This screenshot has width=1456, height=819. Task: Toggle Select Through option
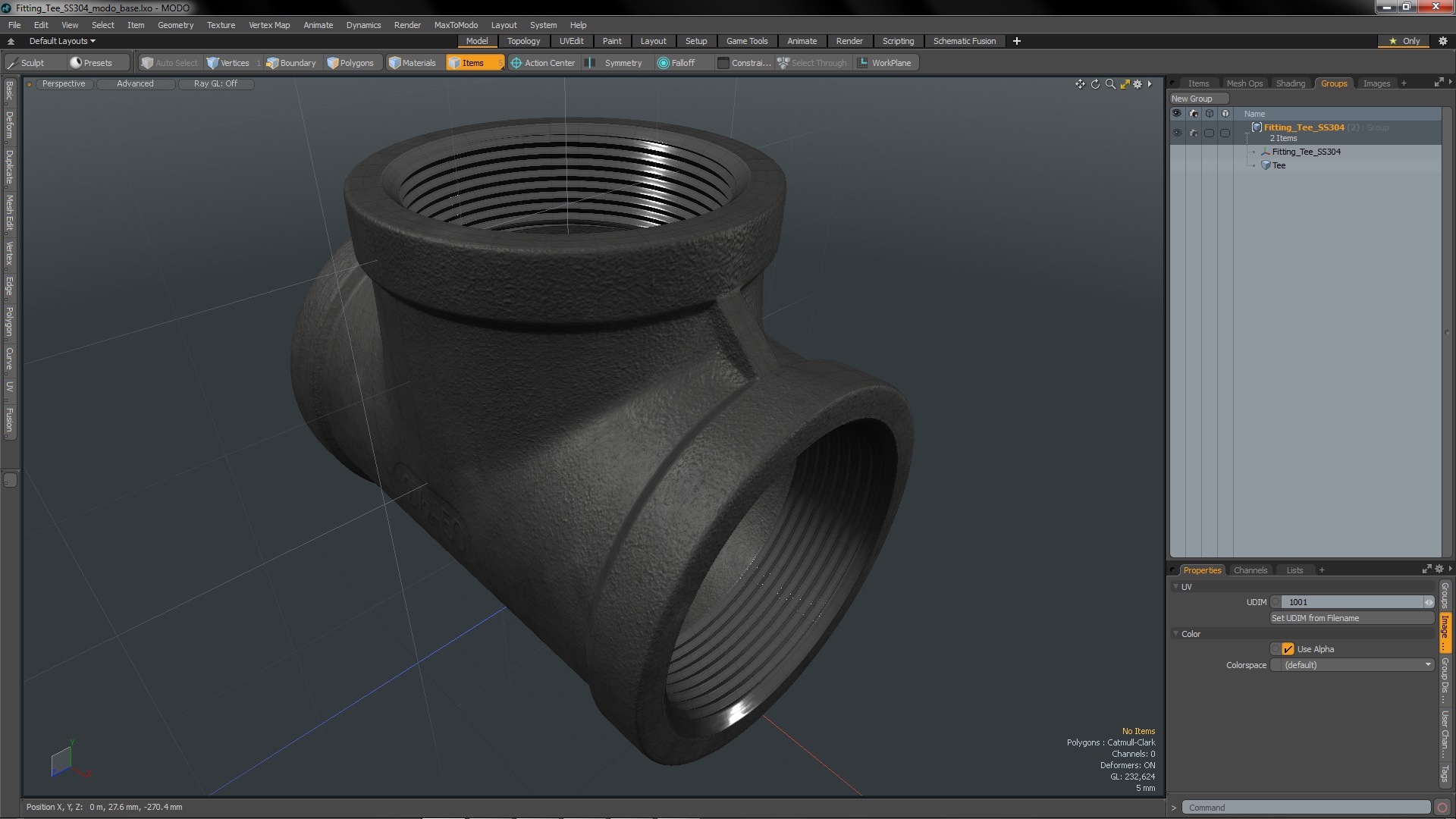tap(812, 63)
